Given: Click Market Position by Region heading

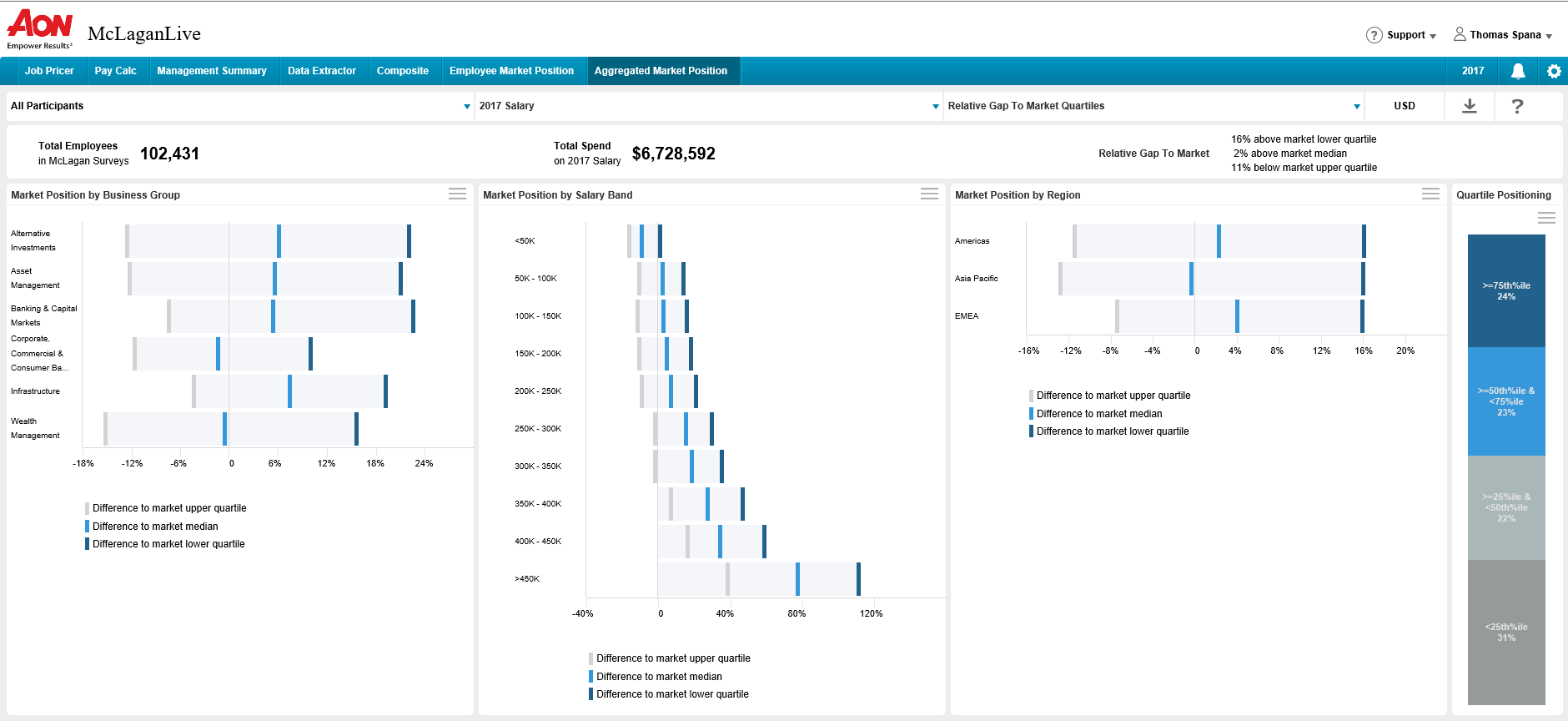Looking at the screenshot, I should 1018,195.
